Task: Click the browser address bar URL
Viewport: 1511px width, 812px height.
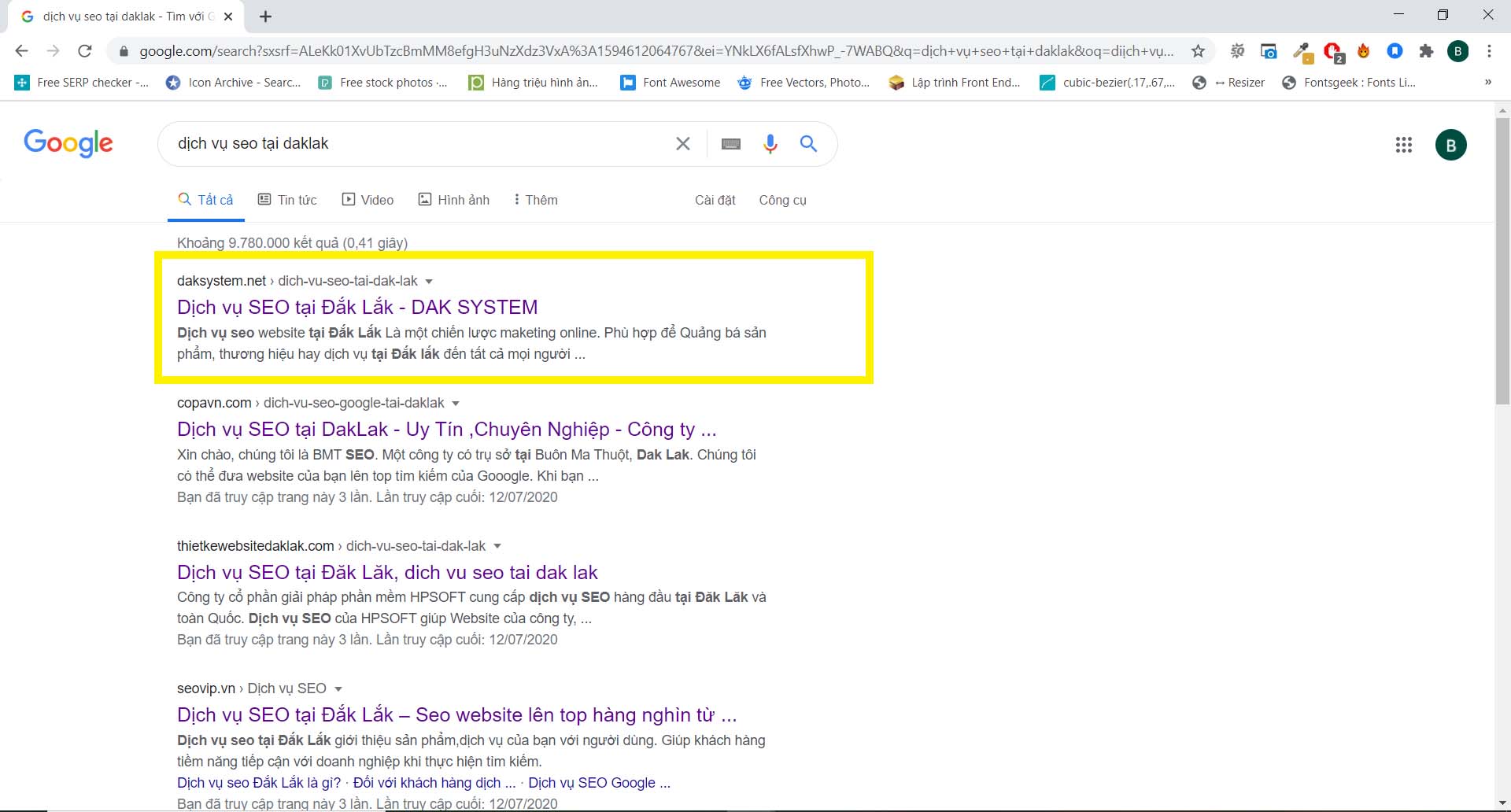Action: tap(656, 51)
